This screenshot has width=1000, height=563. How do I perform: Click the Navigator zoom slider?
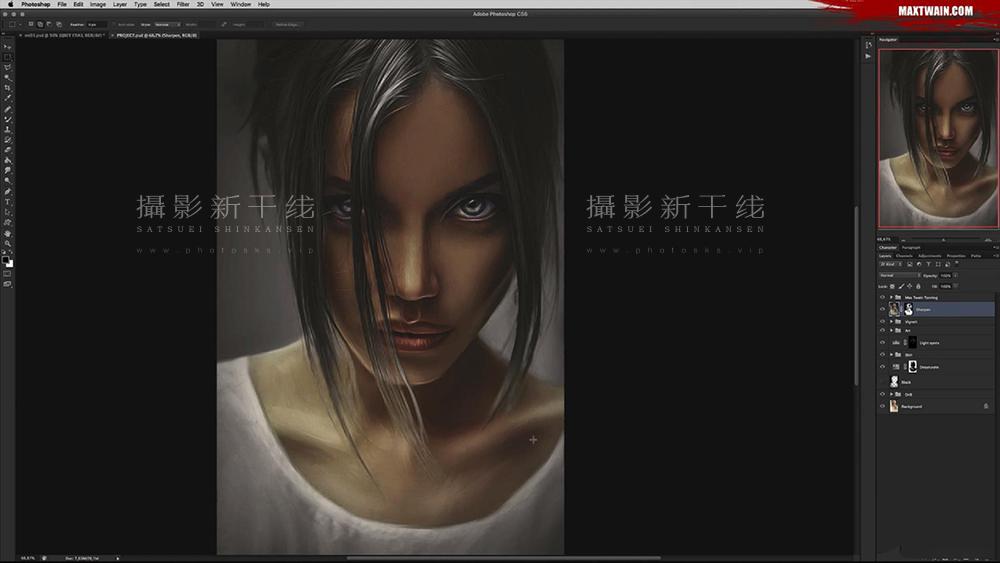[944, 240]
